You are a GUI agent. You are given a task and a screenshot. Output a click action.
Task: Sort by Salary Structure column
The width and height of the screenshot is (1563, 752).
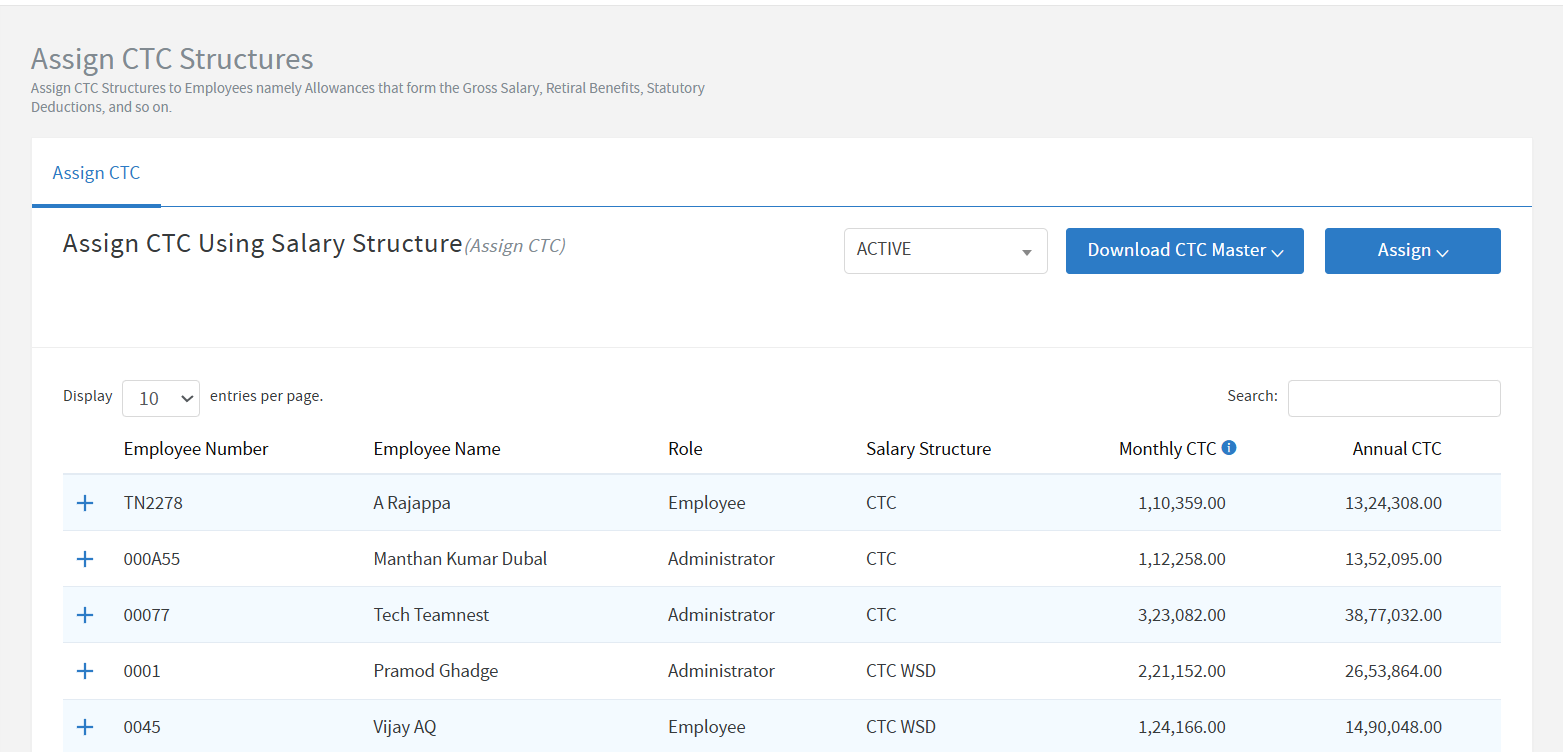click(x=928, y=449)
